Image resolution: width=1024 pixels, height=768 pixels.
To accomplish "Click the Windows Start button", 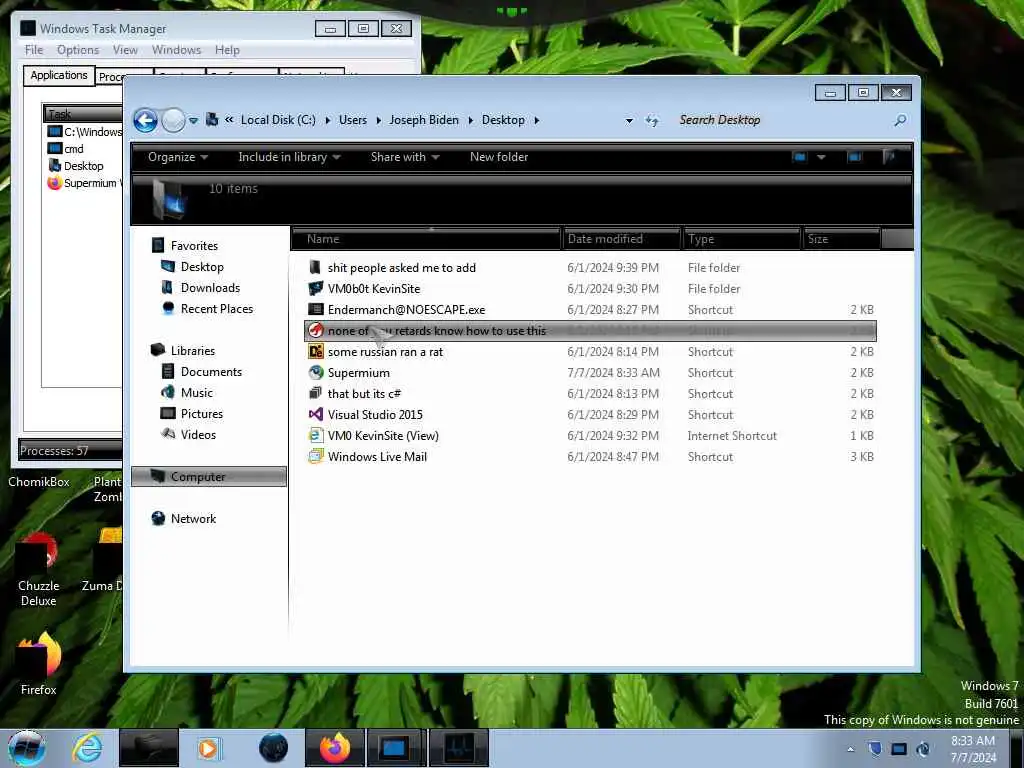I will tap(27, 748).
